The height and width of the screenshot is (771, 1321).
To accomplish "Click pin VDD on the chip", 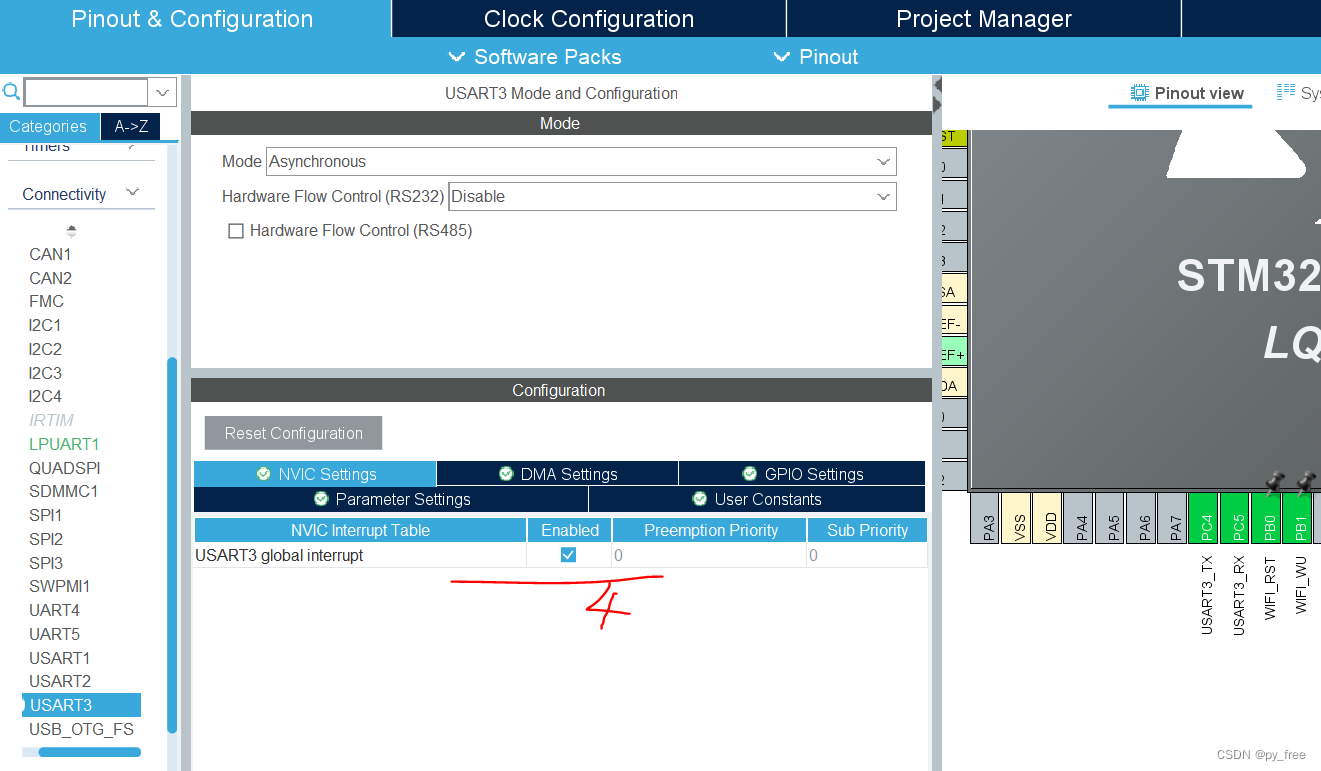I will click(x=1048, y=519).
